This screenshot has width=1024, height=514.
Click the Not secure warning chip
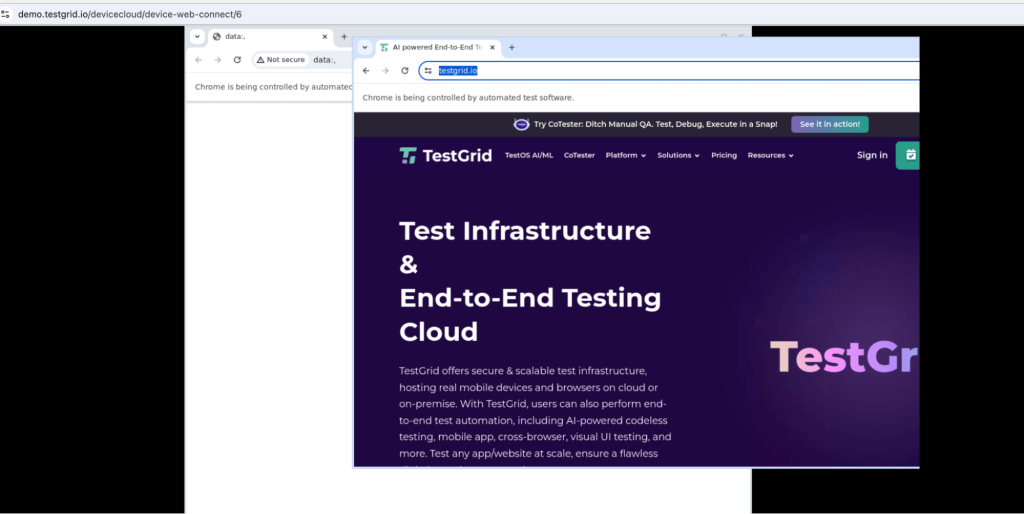click(280, 60)
